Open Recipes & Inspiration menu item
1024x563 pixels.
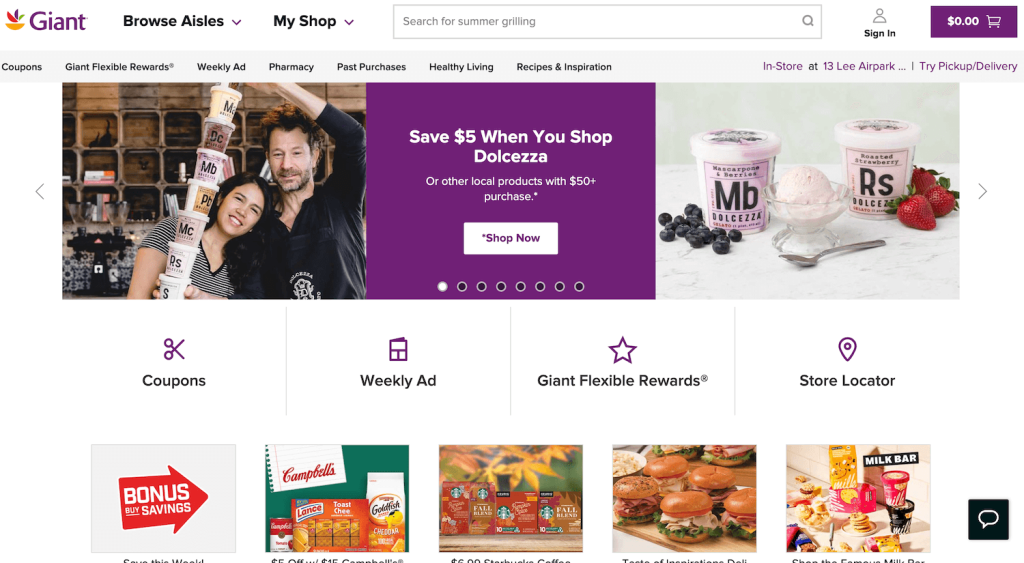coord(564,67)
